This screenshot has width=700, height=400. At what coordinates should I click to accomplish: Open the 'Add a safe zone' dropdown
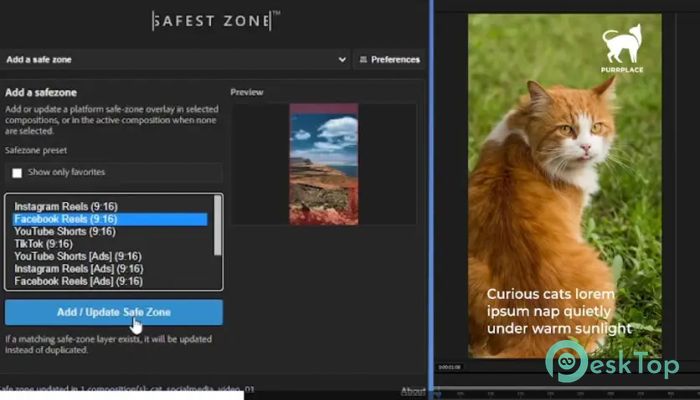coord(175,59)
